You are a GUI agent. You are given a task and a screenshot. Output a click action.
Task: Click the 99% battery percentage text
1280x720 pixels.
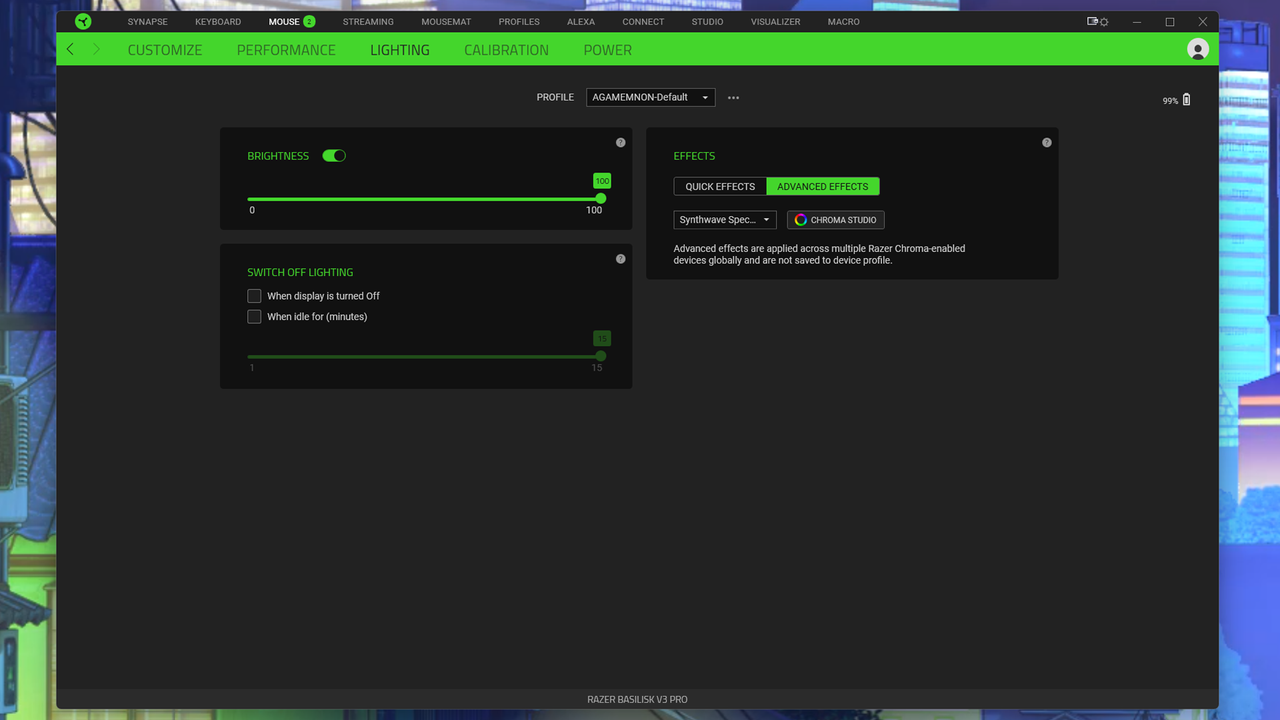click(x=1170, y=101)
